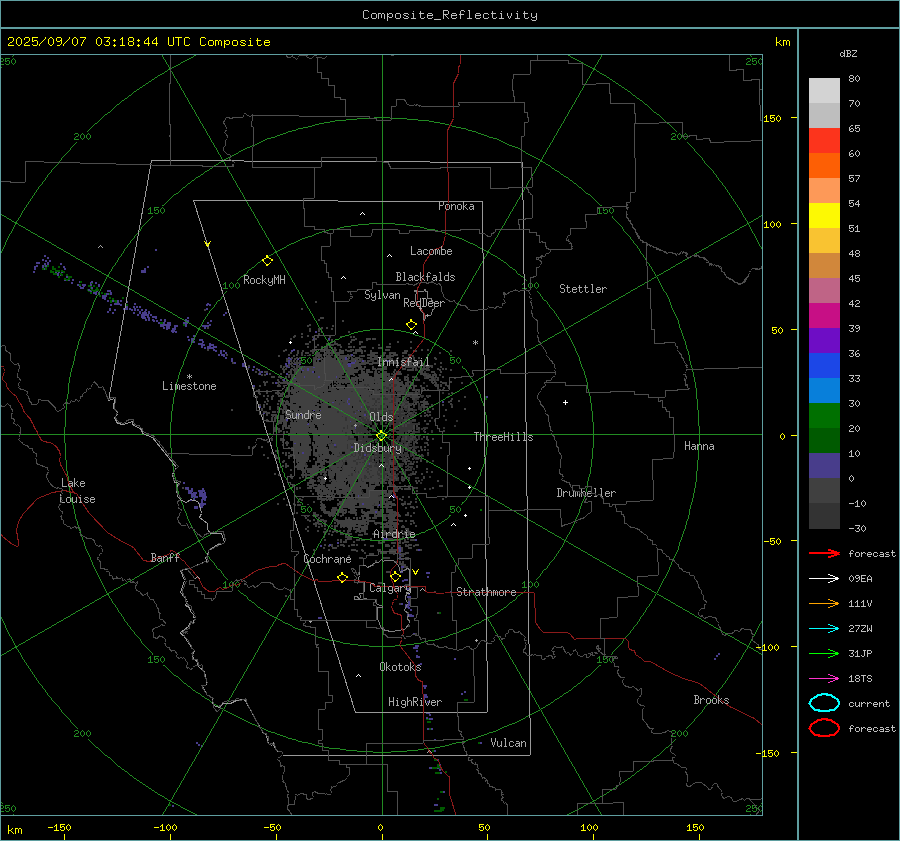Click the yellow diamond marker above Calgary
This screenshot has width=900, height=841.
tap(395, 576)
